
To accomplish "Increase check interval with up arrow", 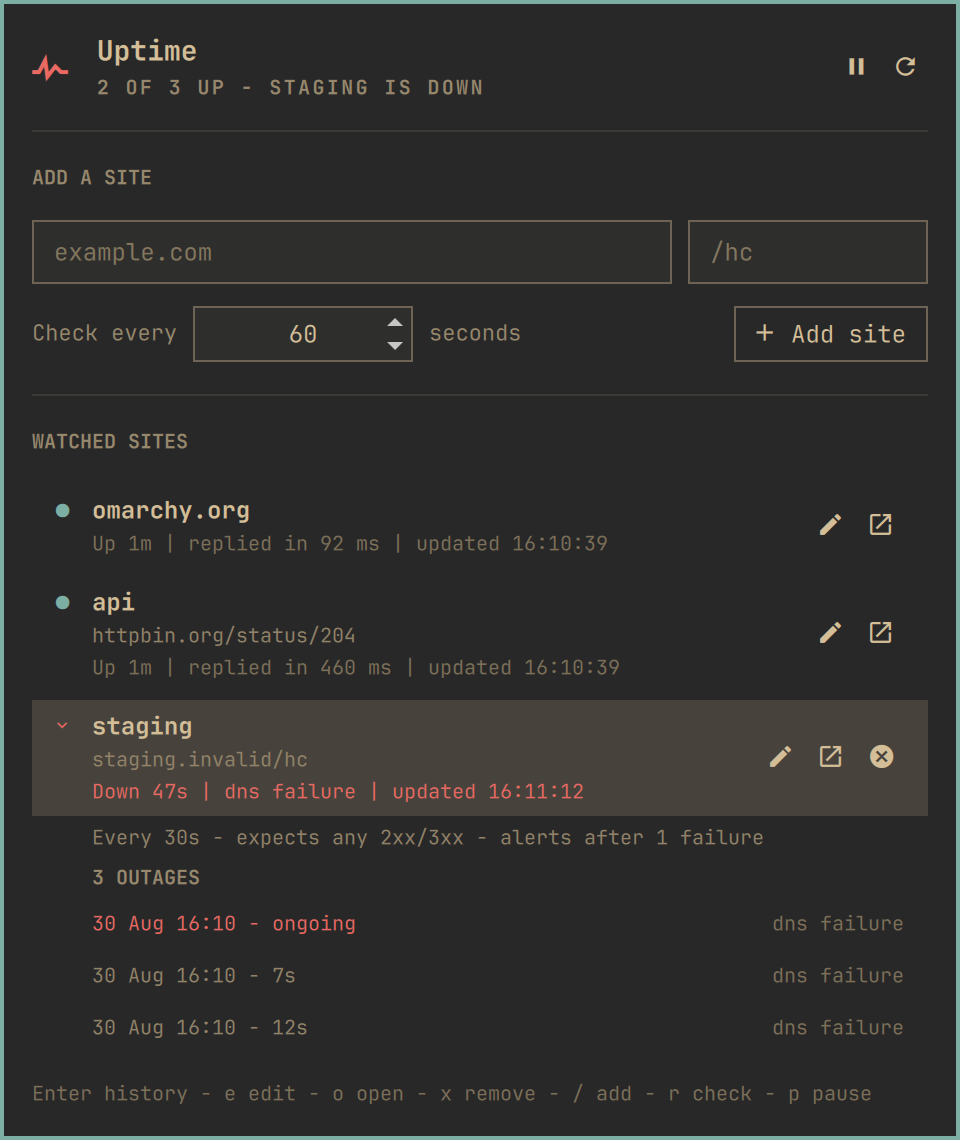I will pyautogui.click(x=395, y=323).
